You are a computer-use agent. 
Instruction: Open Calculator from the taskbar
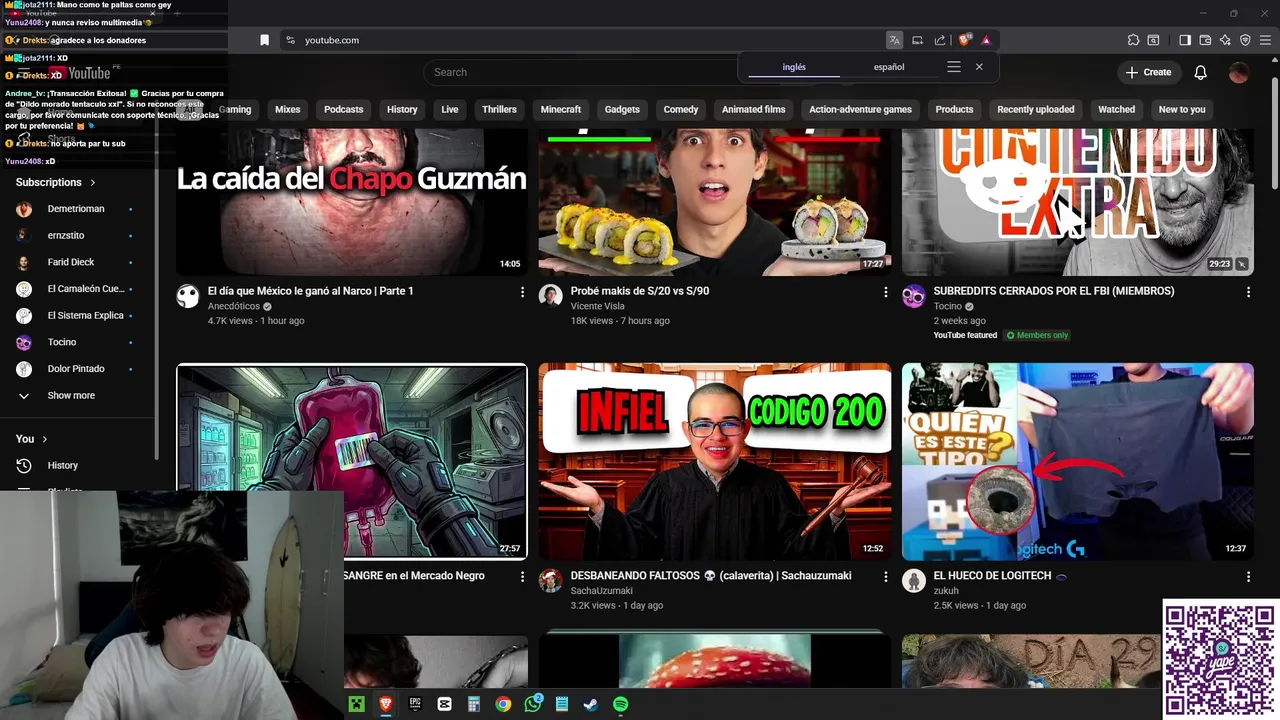[474, 704]
